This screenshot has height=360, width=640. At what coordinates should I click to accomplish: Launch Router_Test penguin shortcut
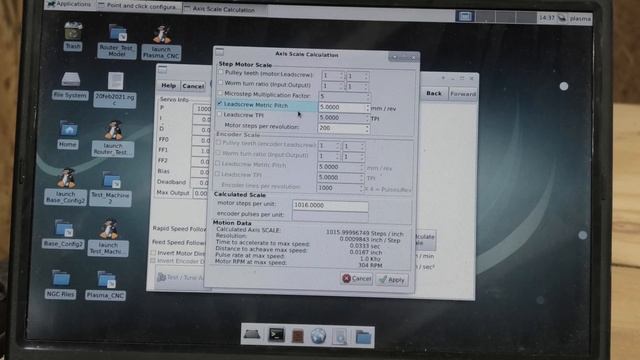pos(113,138)
